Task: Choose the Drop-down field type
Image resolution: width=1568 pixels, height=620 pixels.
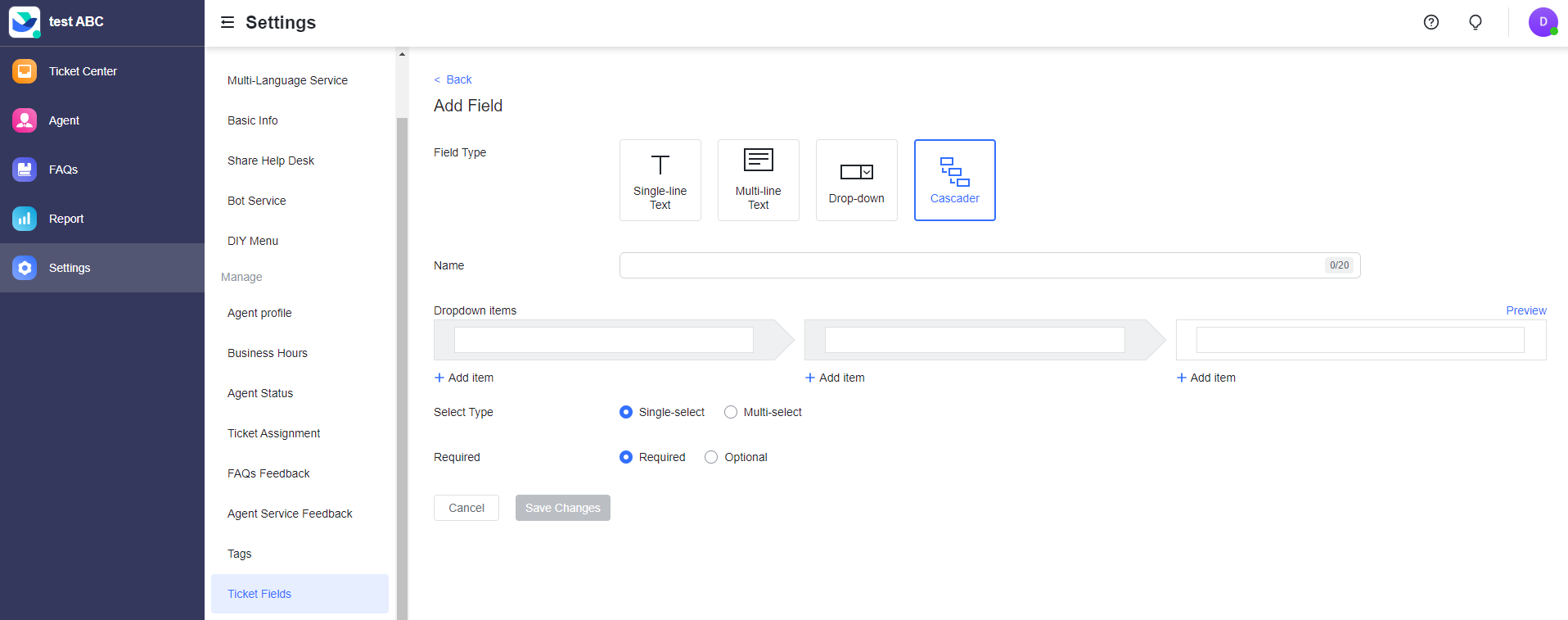Action: pyautogui.click(x=857, y=180)
